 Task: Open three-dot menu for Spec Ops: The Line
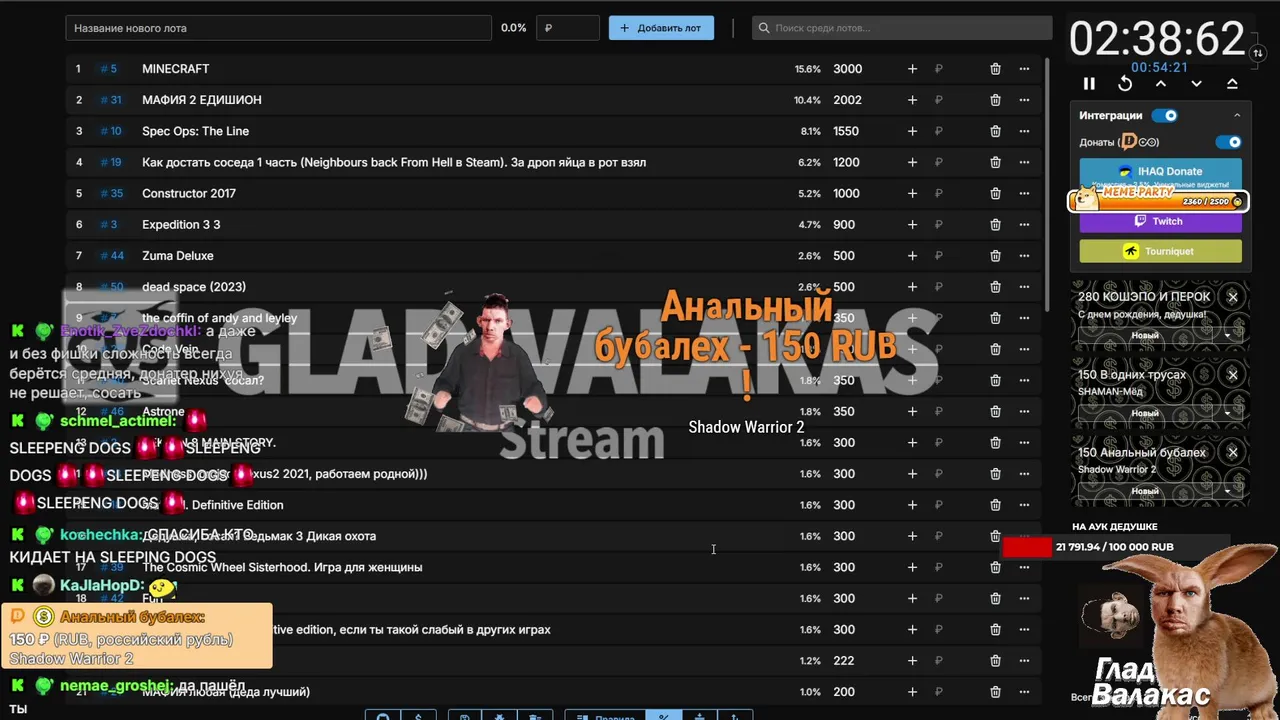(x=1024, y=131)
